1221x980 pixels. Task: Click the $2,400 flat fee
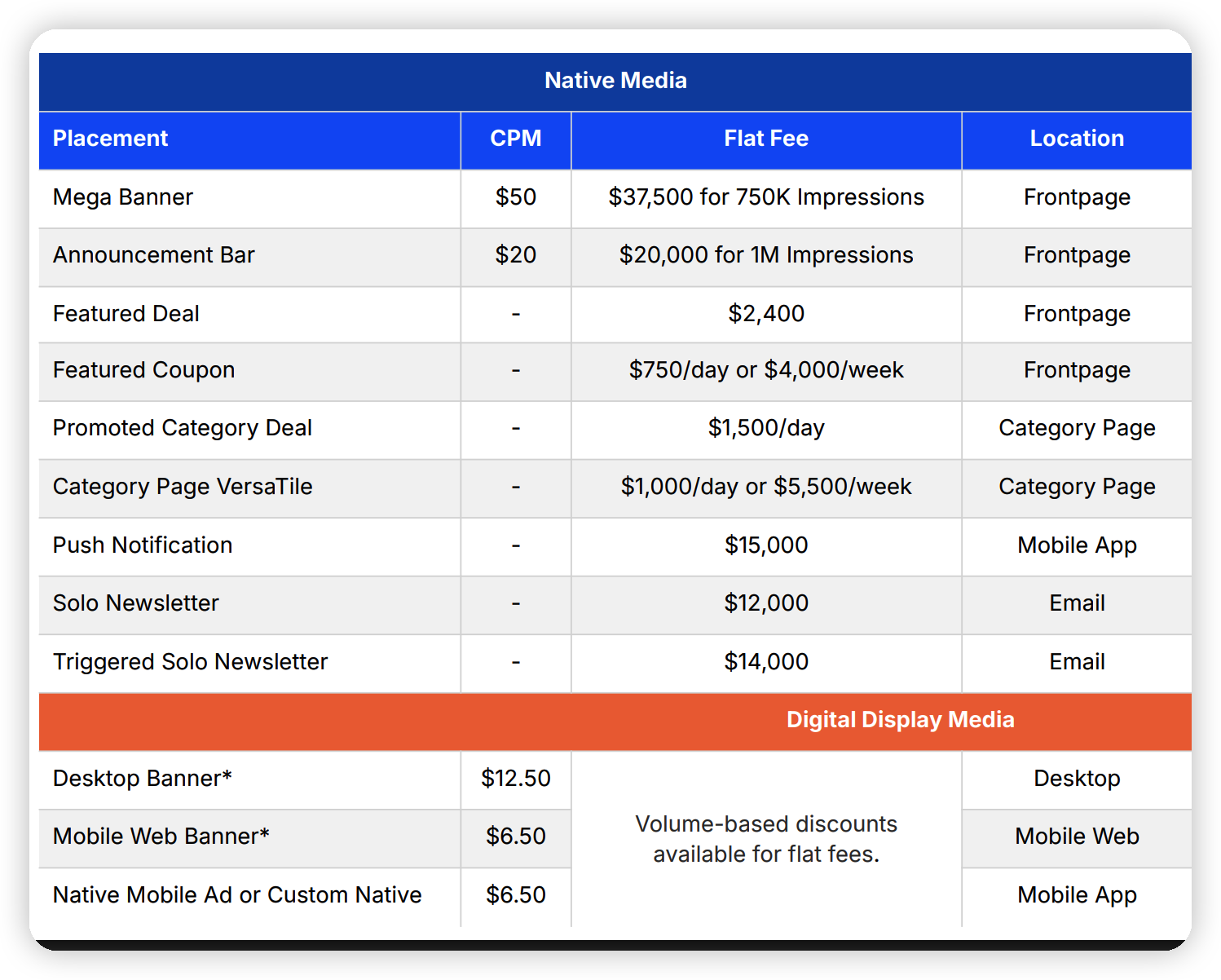pyautogui.click(x=766, y=314)
